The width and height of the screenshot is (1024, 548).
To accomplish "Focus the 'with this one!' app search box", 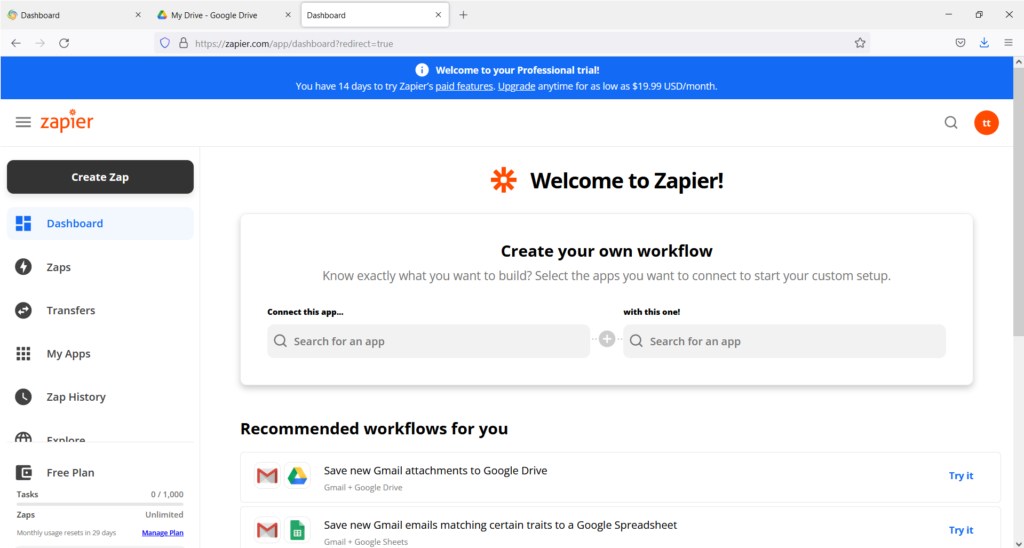I will point(784,341).
